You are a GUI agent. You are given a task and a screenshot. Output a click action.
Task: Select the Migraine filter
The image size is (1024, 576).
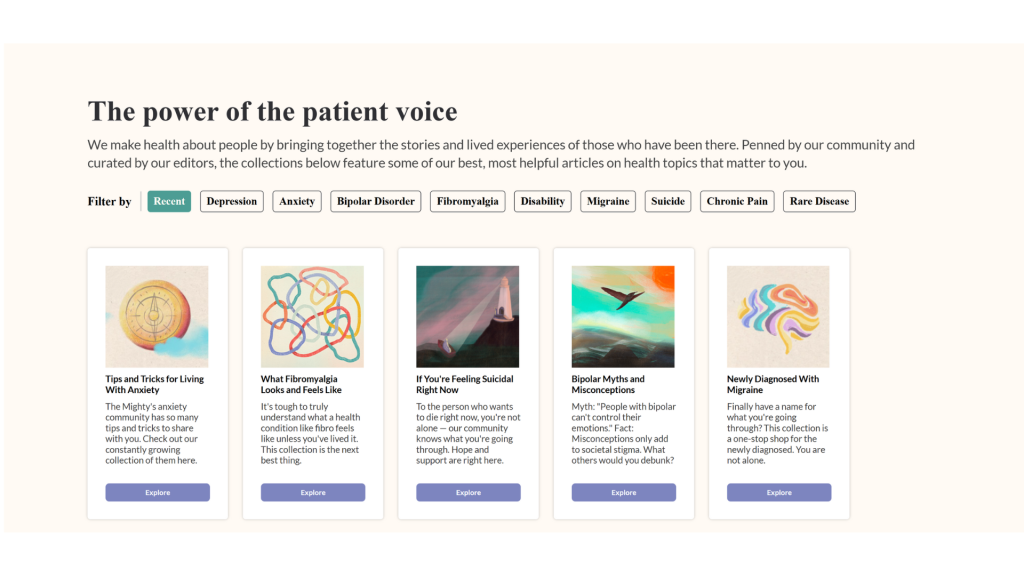[607, 201]
